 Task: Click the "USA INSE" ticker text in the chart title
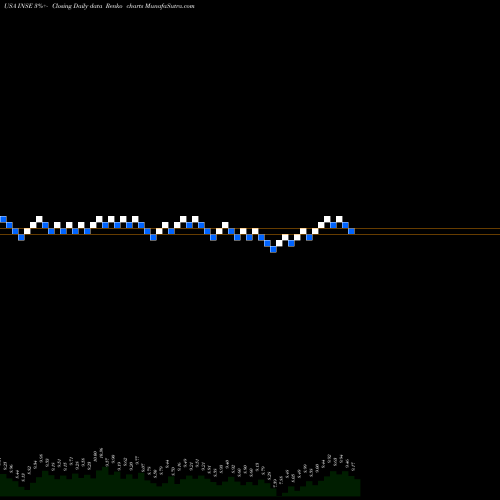pyautogui.click(x=18, y=6)
